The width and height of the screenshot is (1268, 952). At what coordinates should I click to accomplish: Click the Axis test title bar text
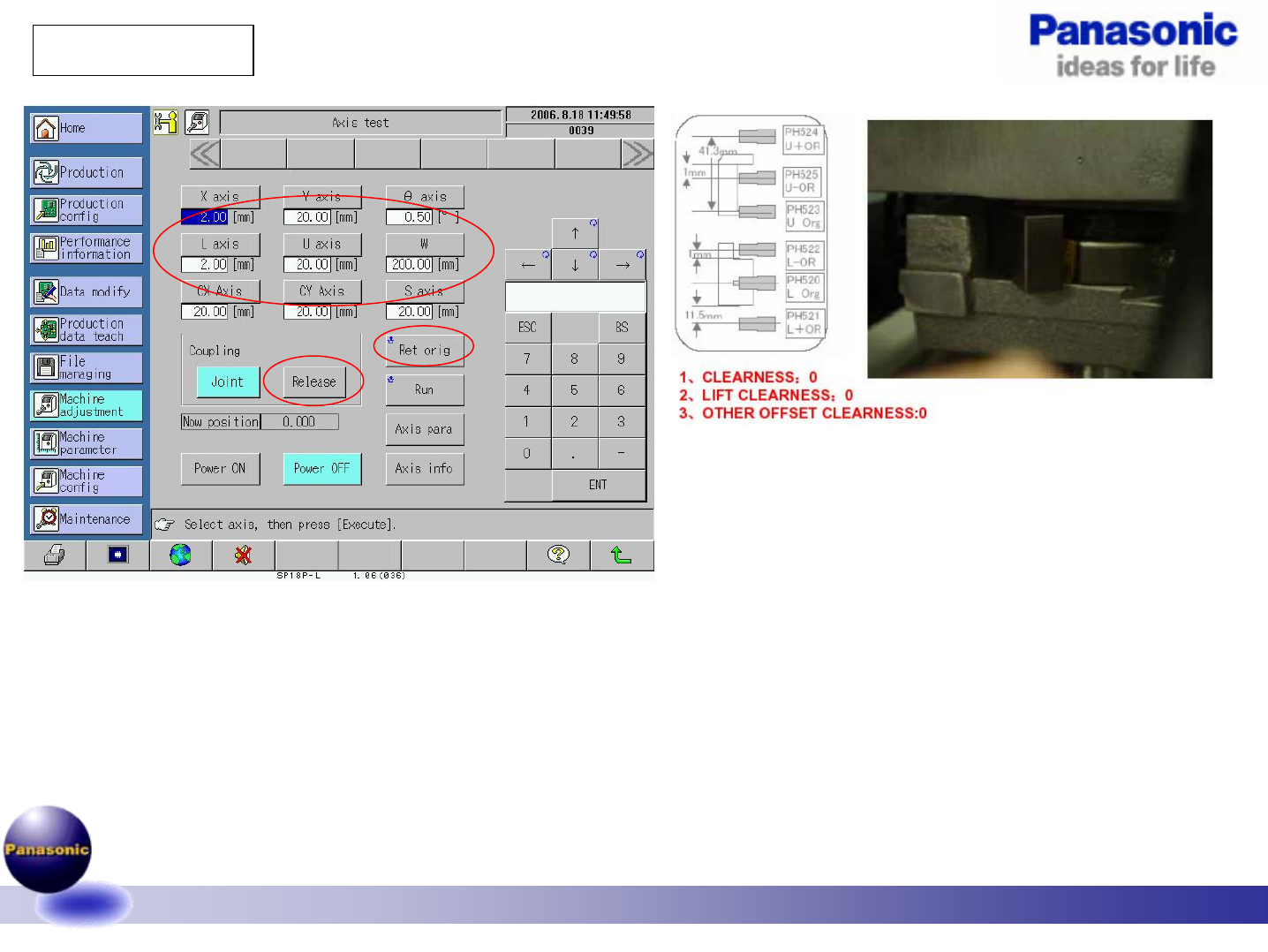pyautogui.click(x=360, y=123)
